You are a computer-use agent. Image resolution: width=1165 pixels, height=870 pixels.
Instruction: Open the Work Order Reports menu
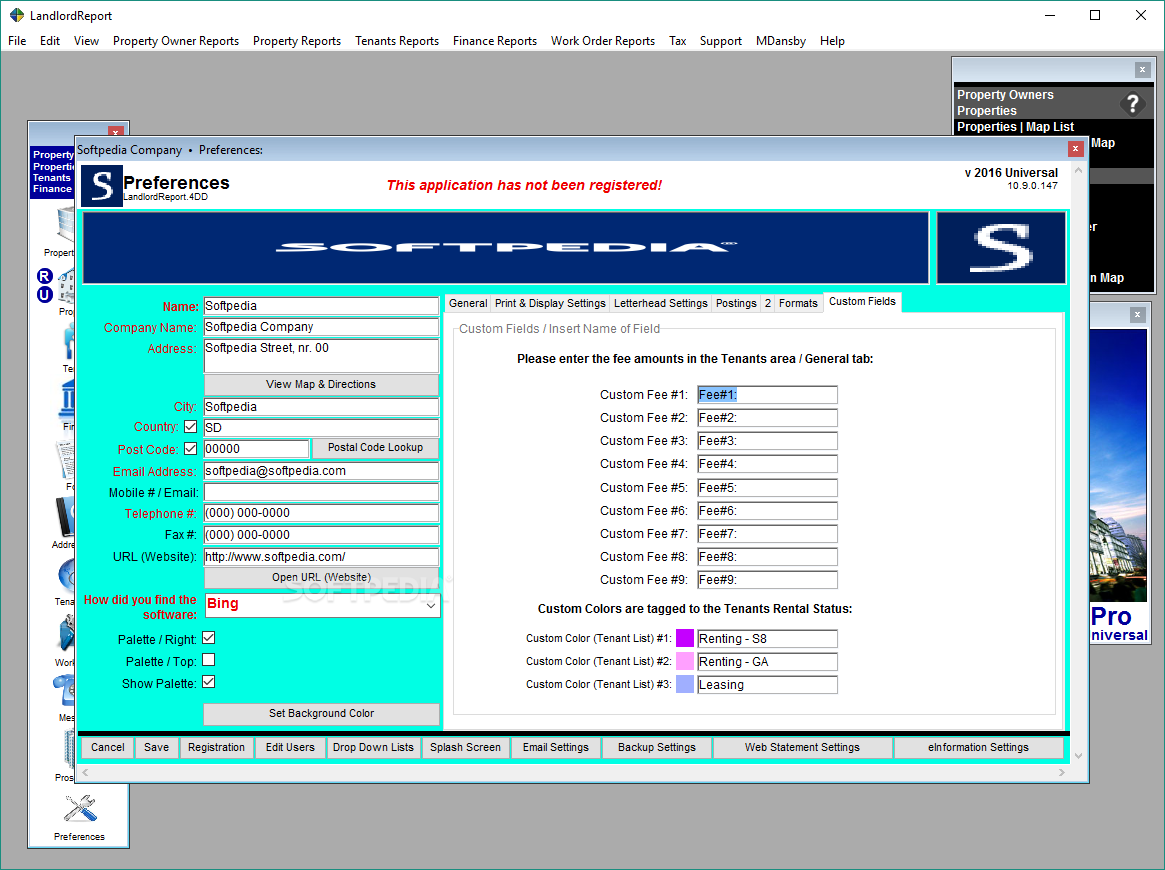603,41
